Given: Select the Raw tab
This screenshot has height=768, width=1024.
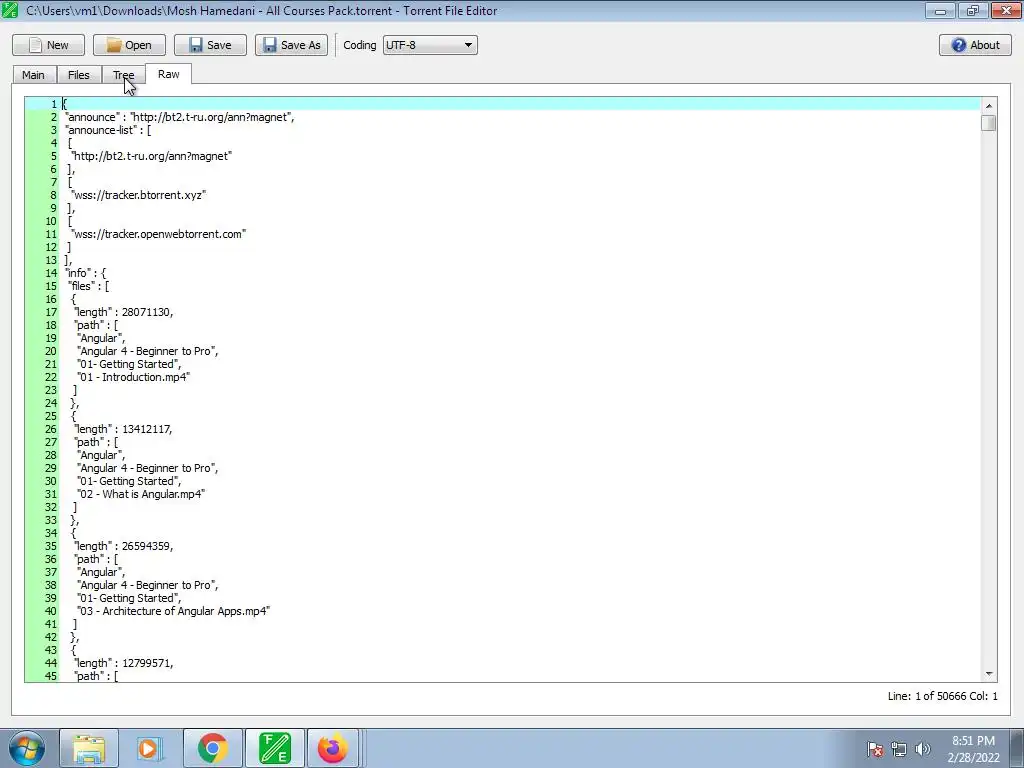Looking at the screenshot, I should point(168,74).
